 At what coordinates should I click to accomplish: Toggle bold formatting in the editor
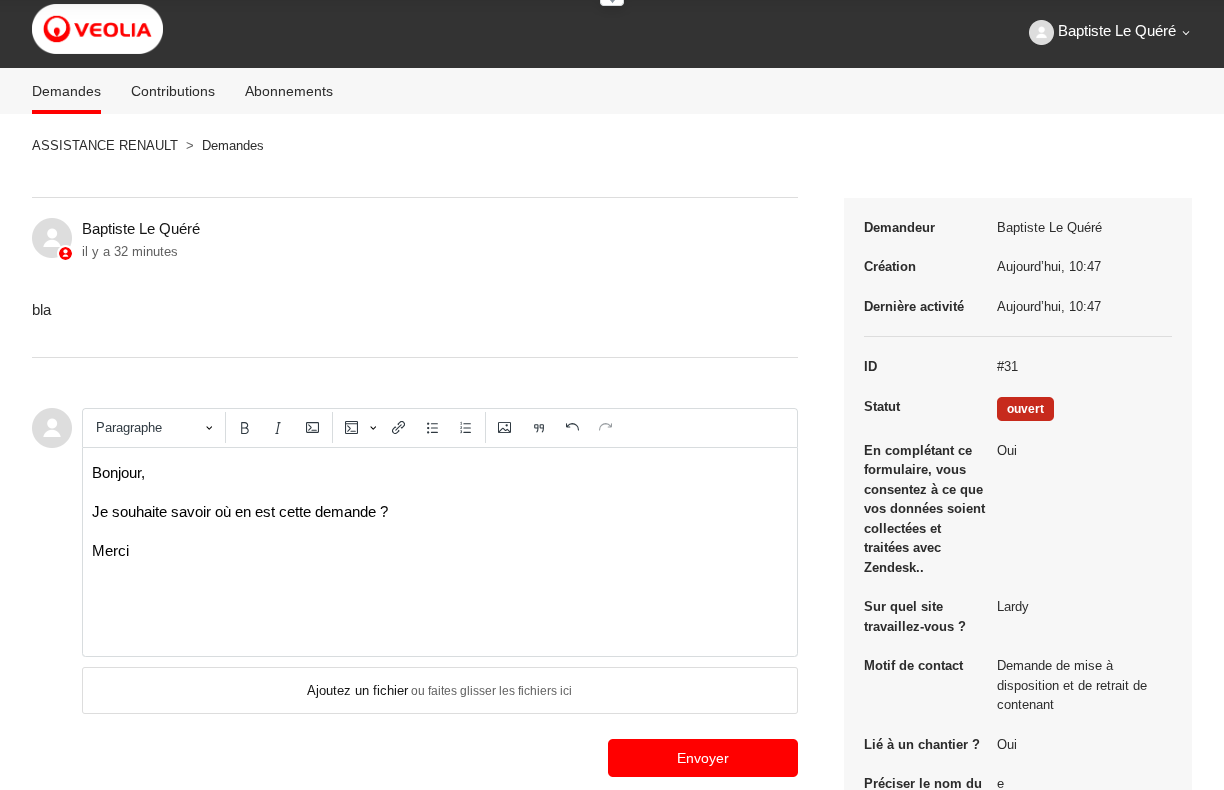pos(244,428)
